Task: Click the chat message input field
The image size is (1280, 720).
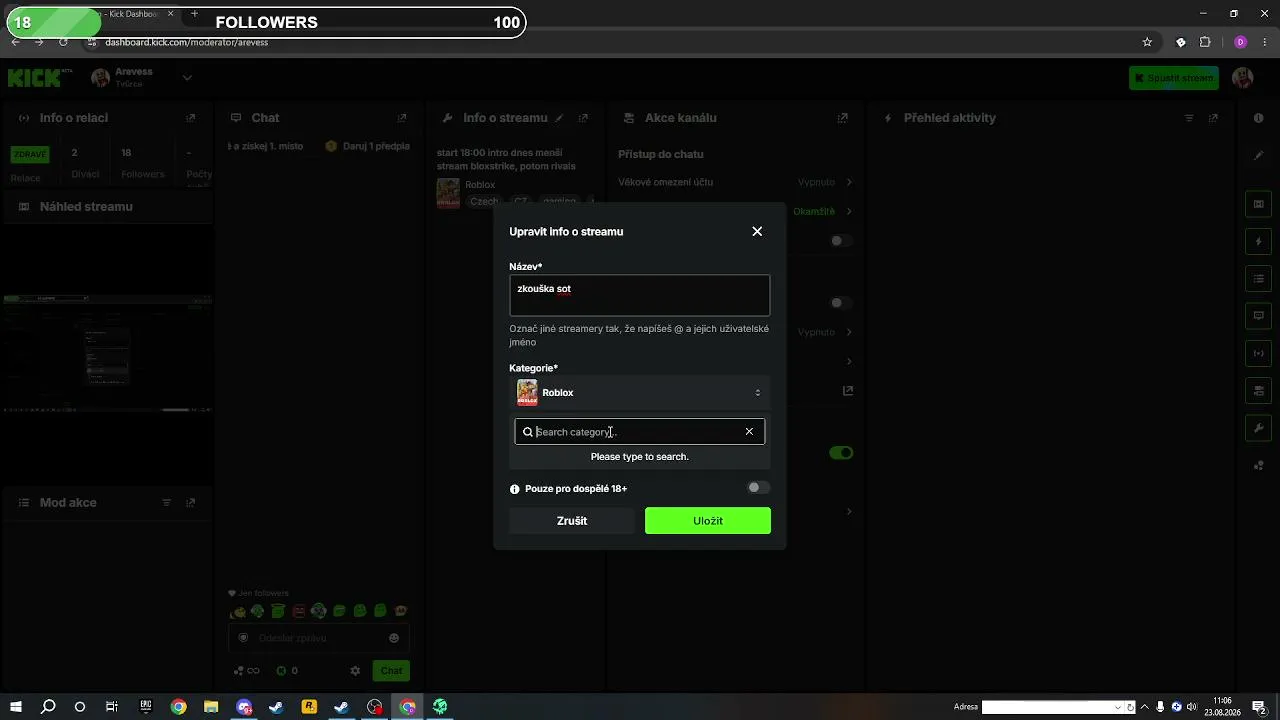Action: (x=319, y=638)
